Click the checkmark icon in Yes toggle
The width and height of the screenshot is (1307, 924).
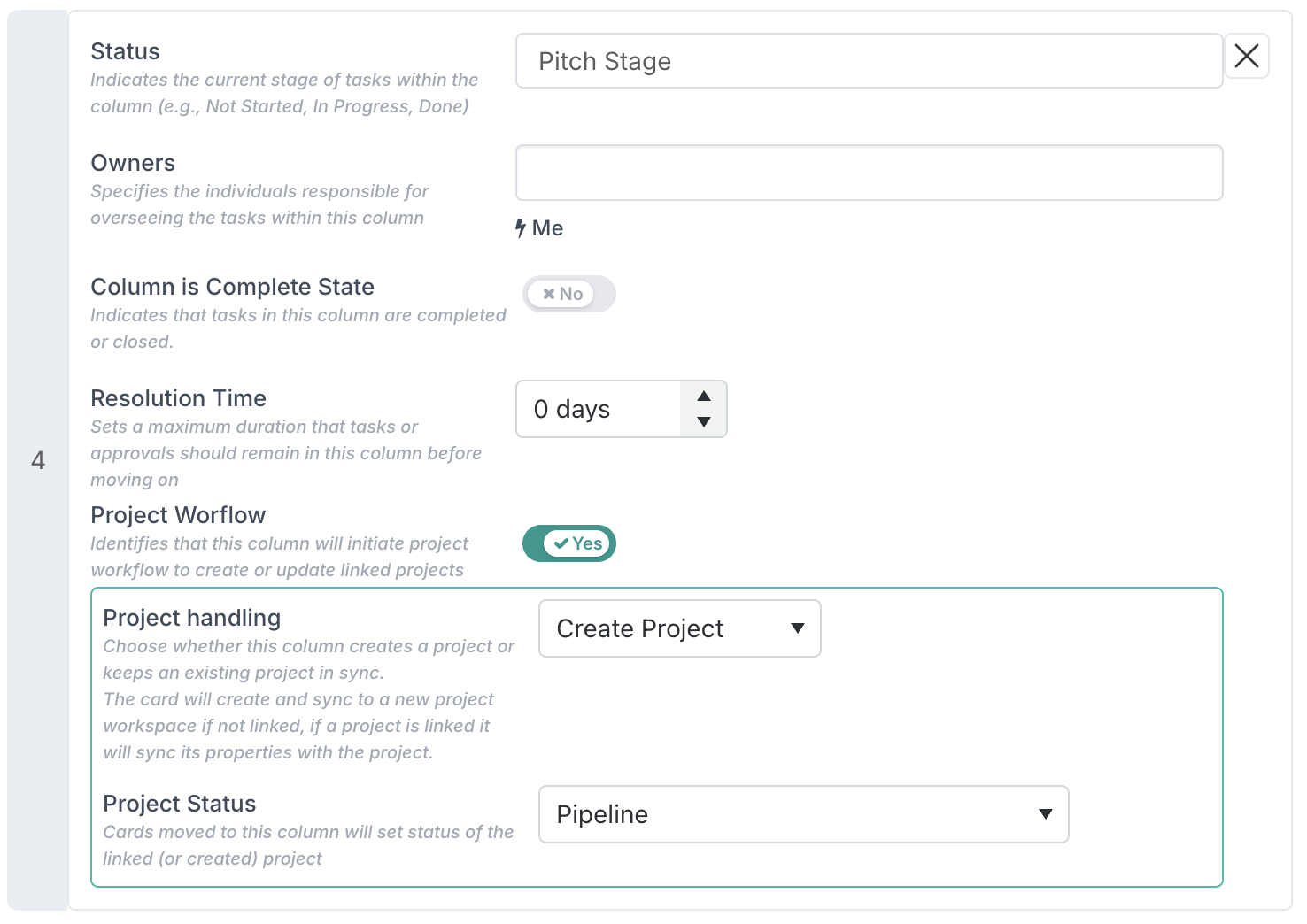click(561, 543)
